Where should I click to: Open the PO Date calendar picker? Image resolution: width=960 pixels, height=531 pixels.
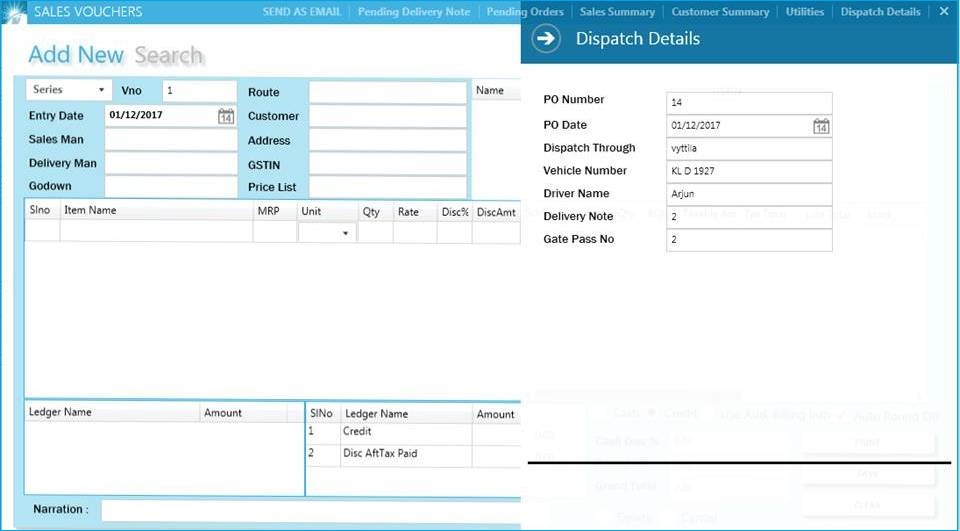pyautogui.click(x=821, y=126)
